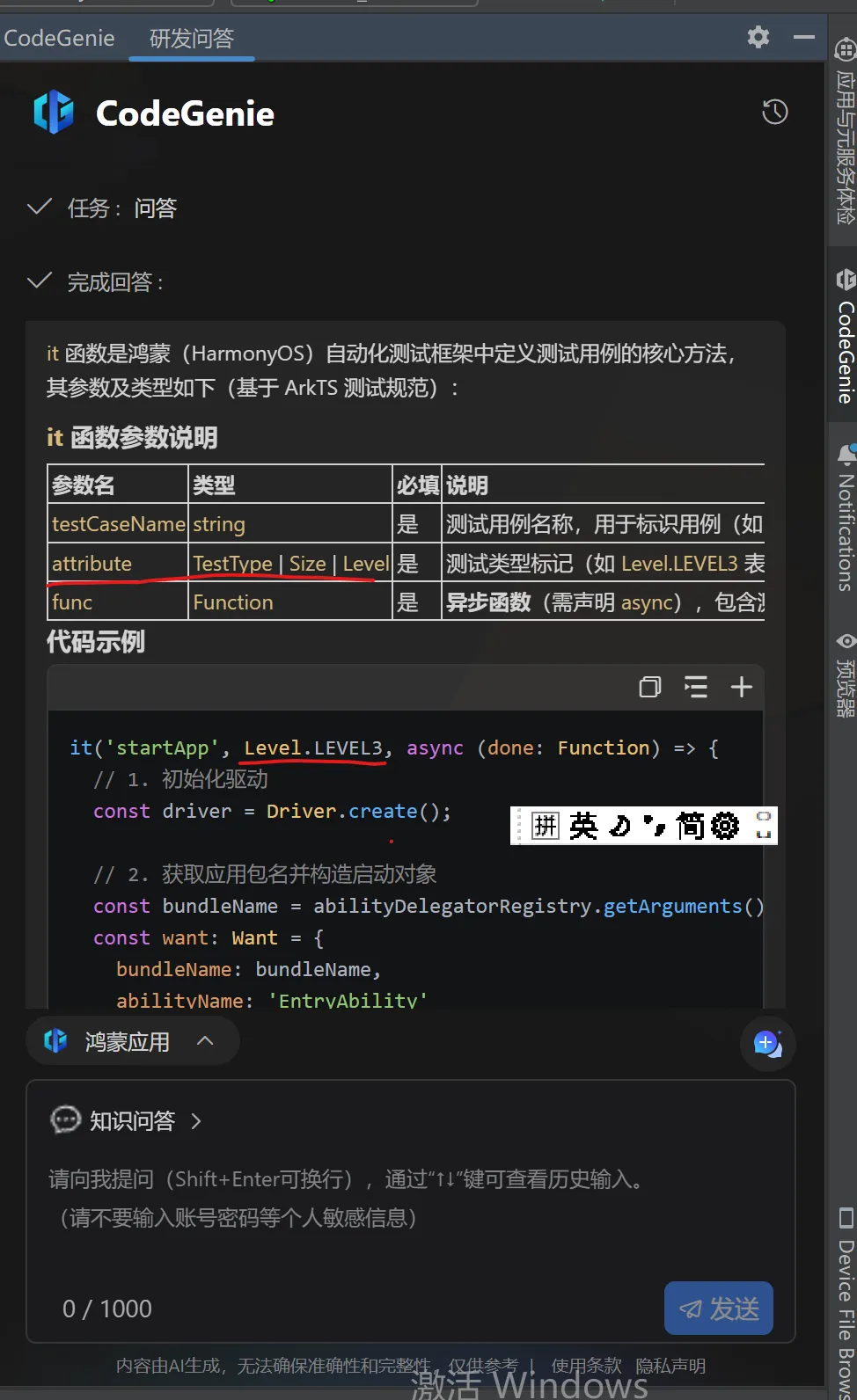
Task: Switch to 研发问答 tab
Action: click(x=192, y=39)
